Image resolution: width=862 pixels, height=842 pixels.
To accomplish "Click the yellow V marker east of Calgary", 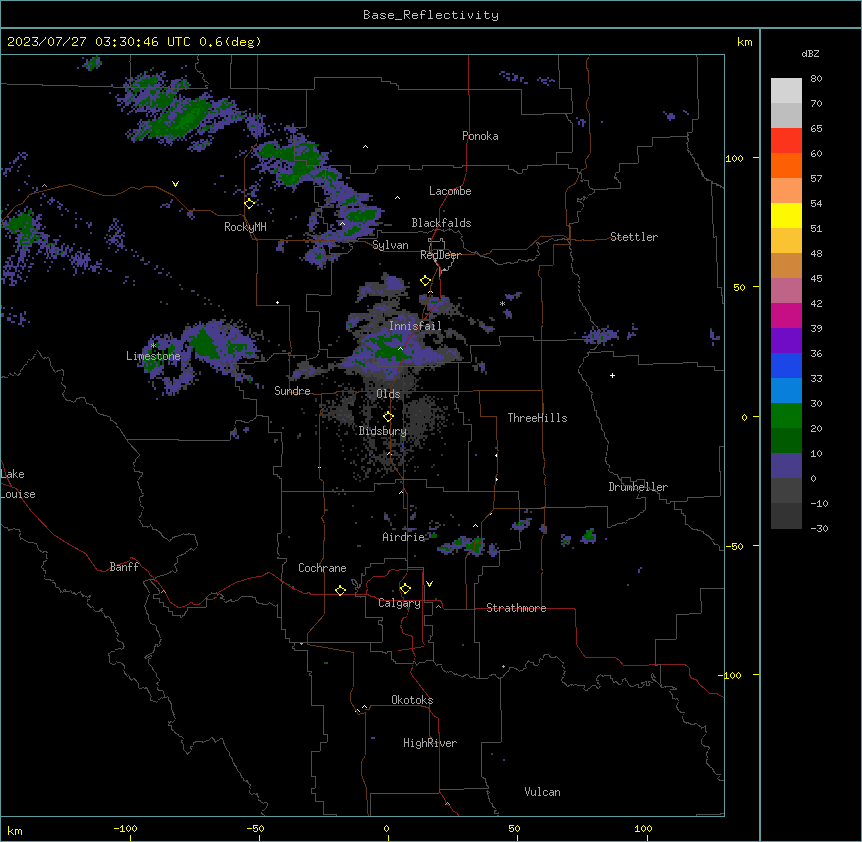I will tap(429, 584).
